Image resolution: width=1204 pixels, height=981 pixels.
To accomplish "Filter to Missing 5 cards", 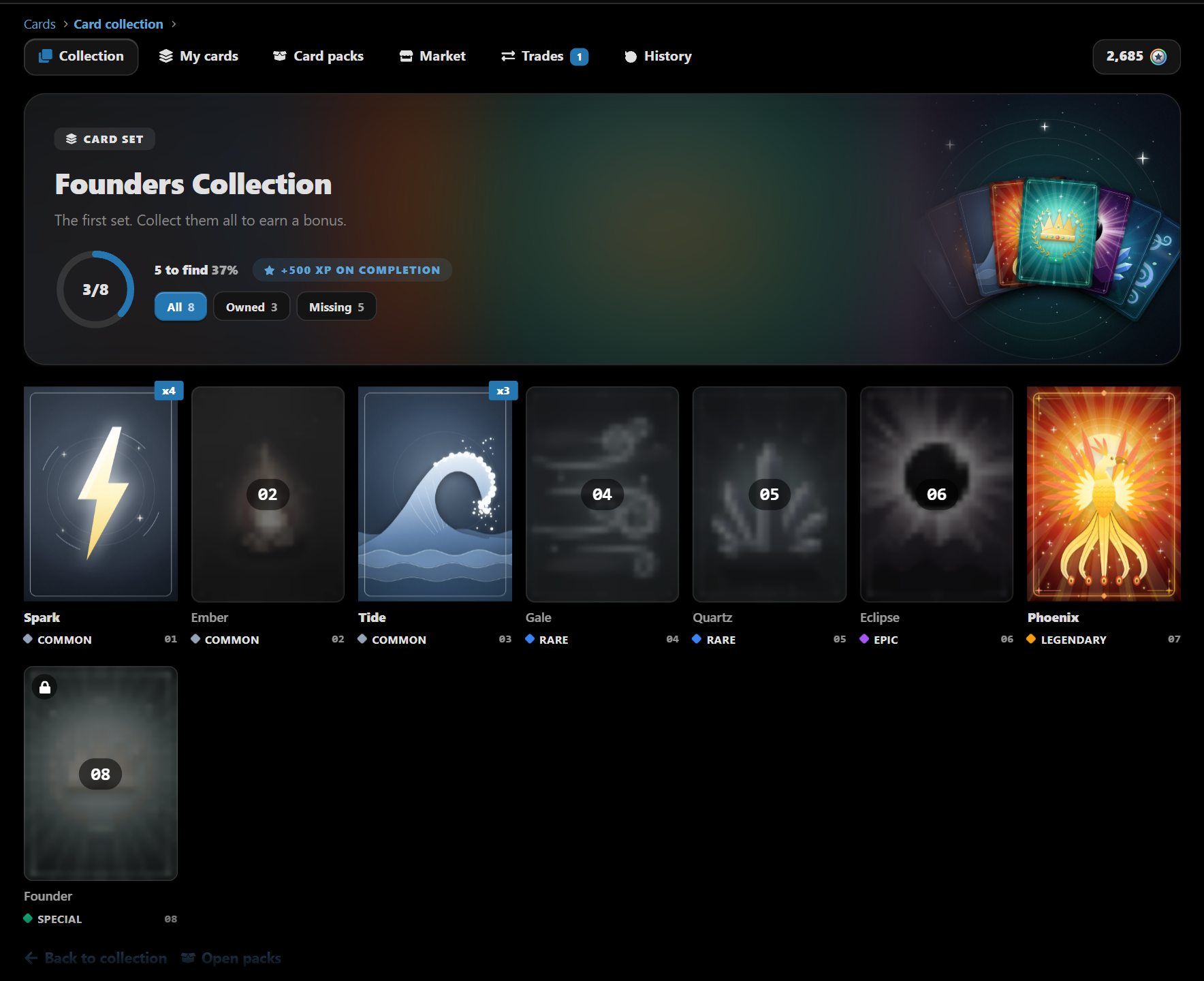I will point(336,307).
